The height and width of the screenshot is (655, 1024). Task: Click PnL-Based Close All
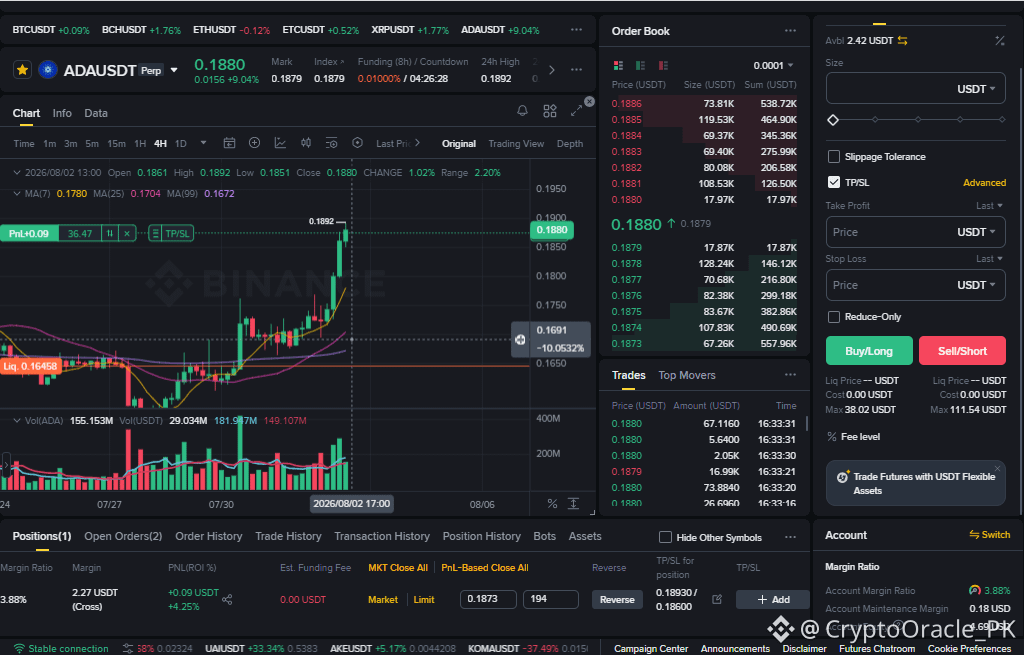[x=485, y=567]
